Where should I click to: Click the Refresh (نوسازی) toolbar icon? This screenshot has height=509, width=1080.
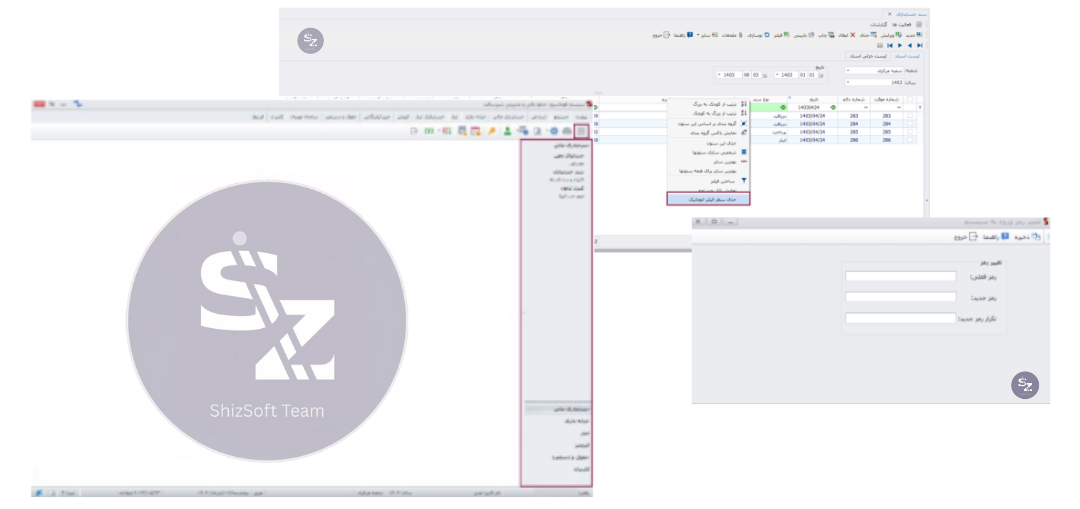(x=767, y=34)
